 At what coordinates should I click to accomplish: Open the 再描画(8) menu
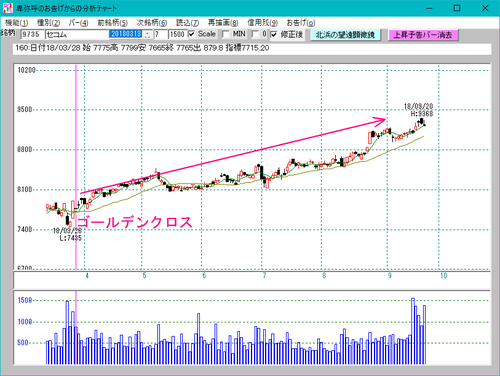pos(223,23)
